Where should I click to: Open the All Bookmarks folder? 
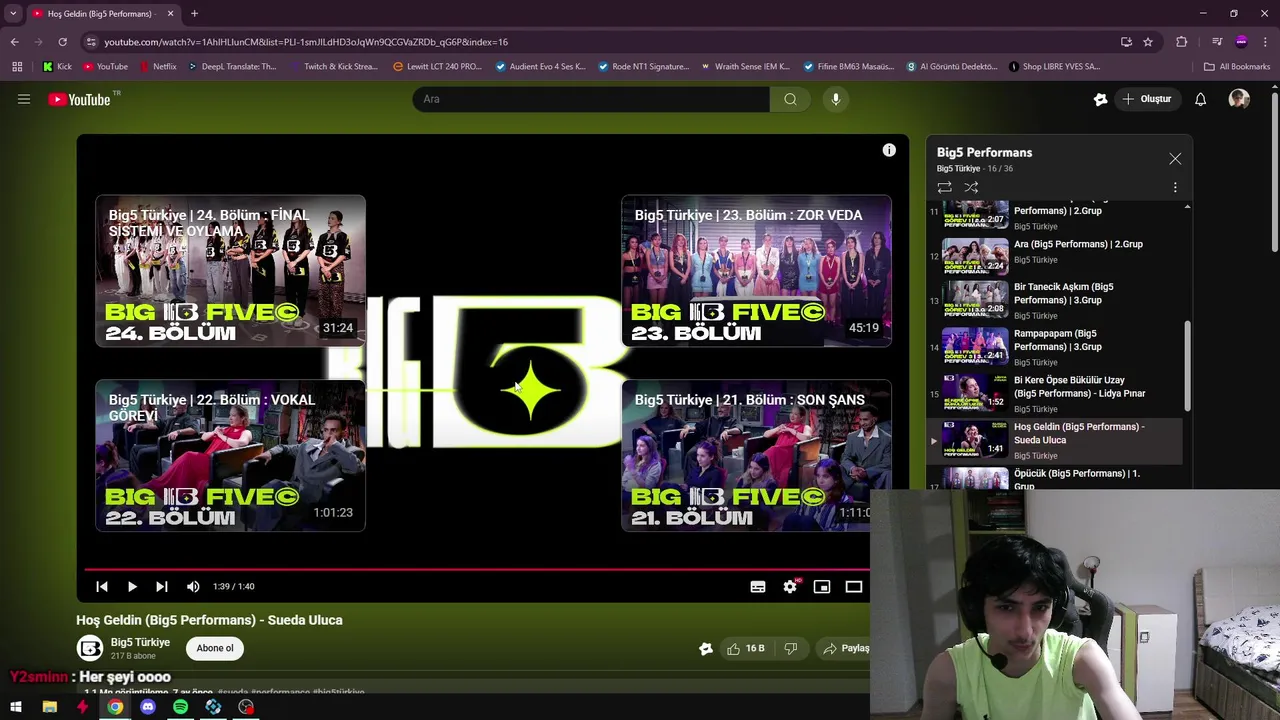tap(1237, 67)
